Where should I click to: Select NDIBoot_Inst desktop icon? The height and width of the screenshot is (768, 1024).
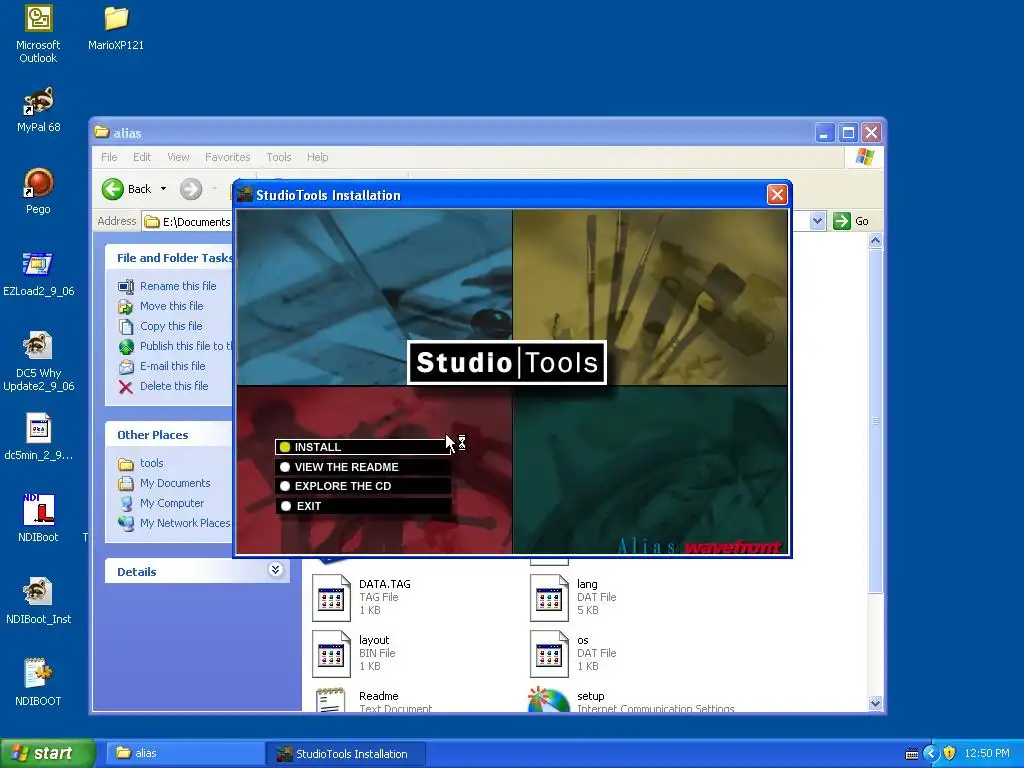tap(38, 601)
